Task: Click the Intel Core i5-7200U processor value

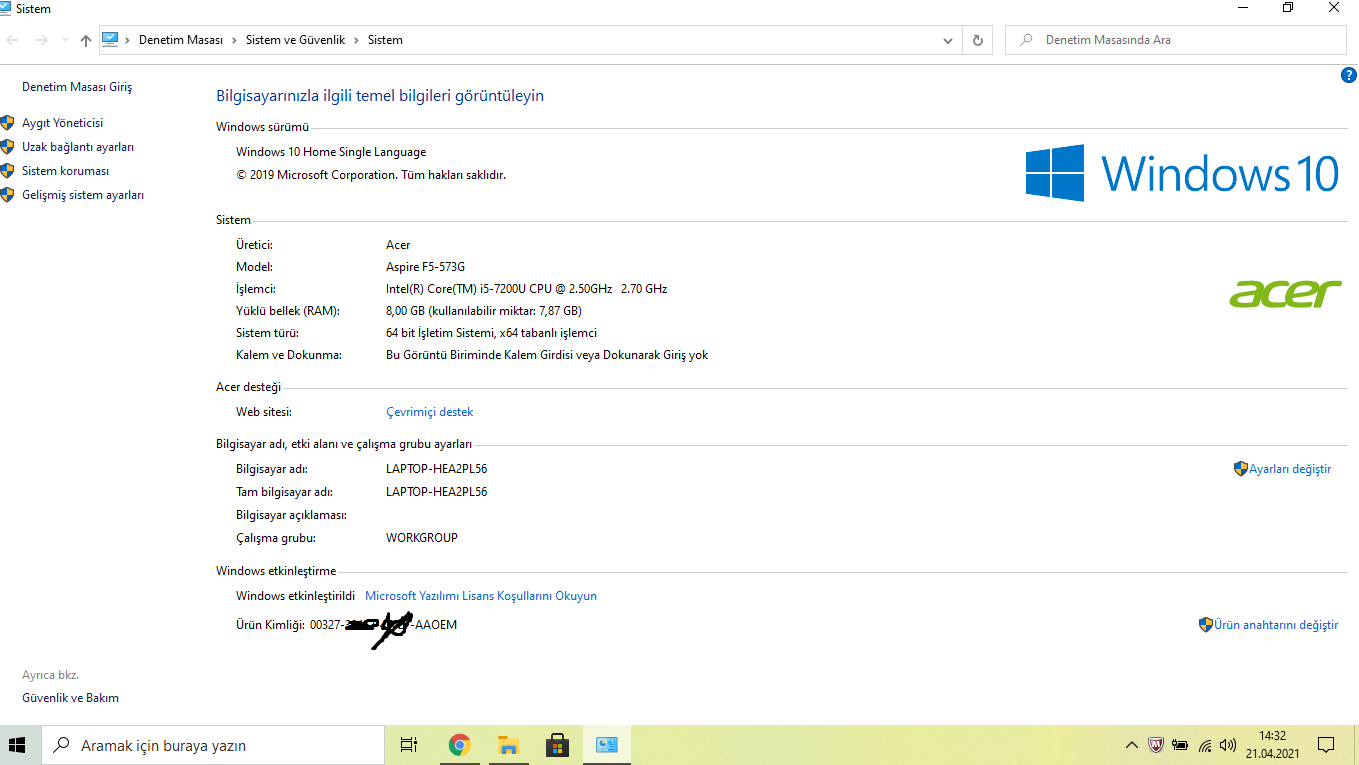Action: tap(526, 289)
